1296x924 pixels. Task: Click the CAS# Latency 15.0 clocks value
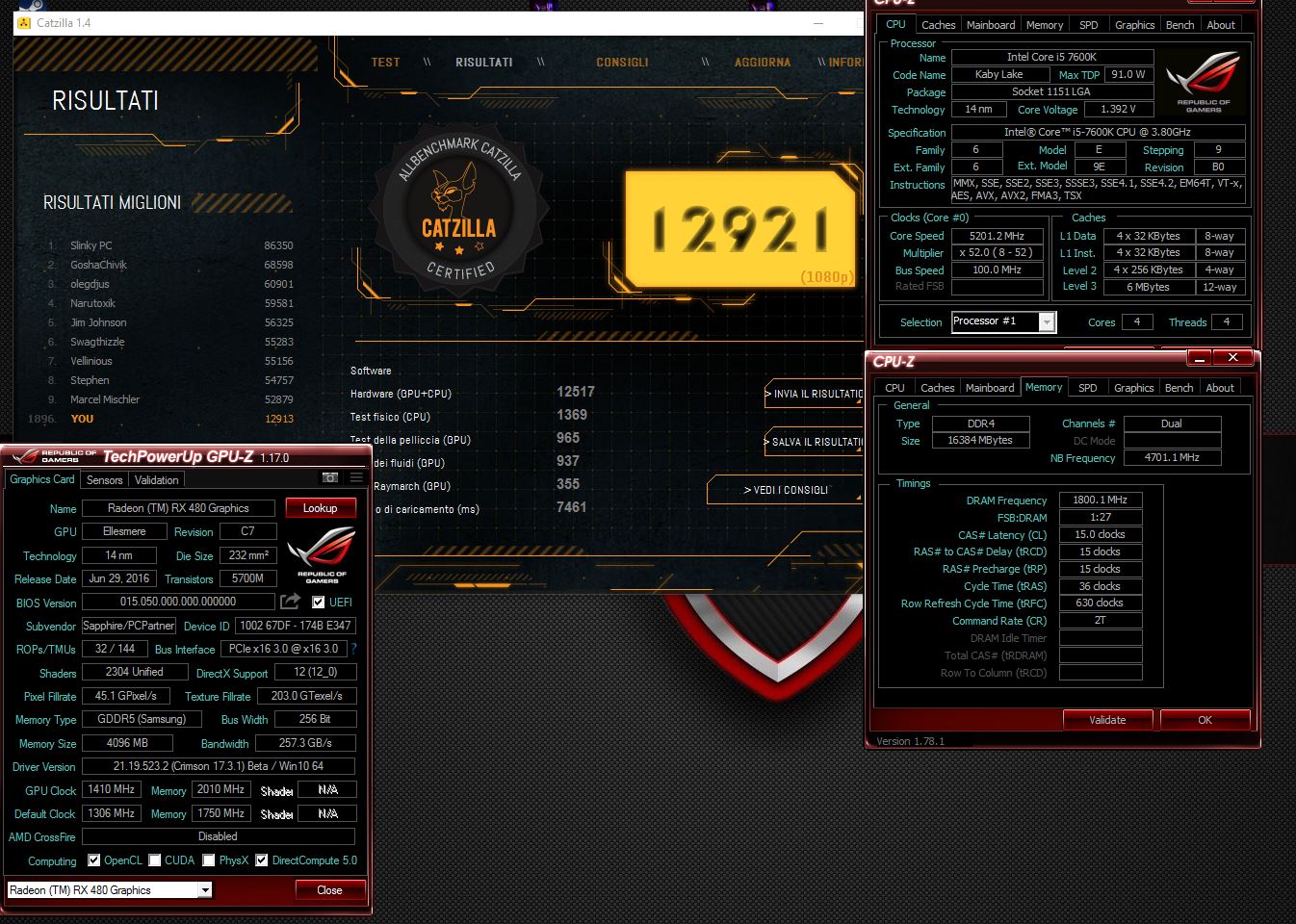[1101, 534]
